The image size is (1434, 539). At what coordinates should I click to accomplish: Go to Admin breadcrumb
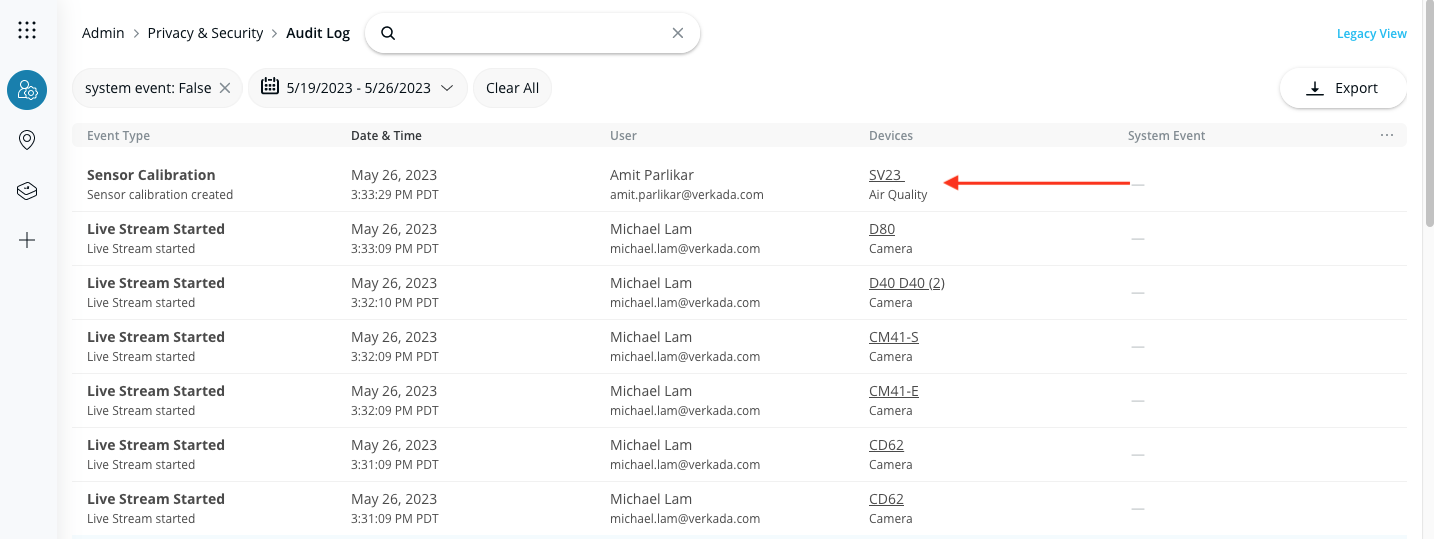103,33
